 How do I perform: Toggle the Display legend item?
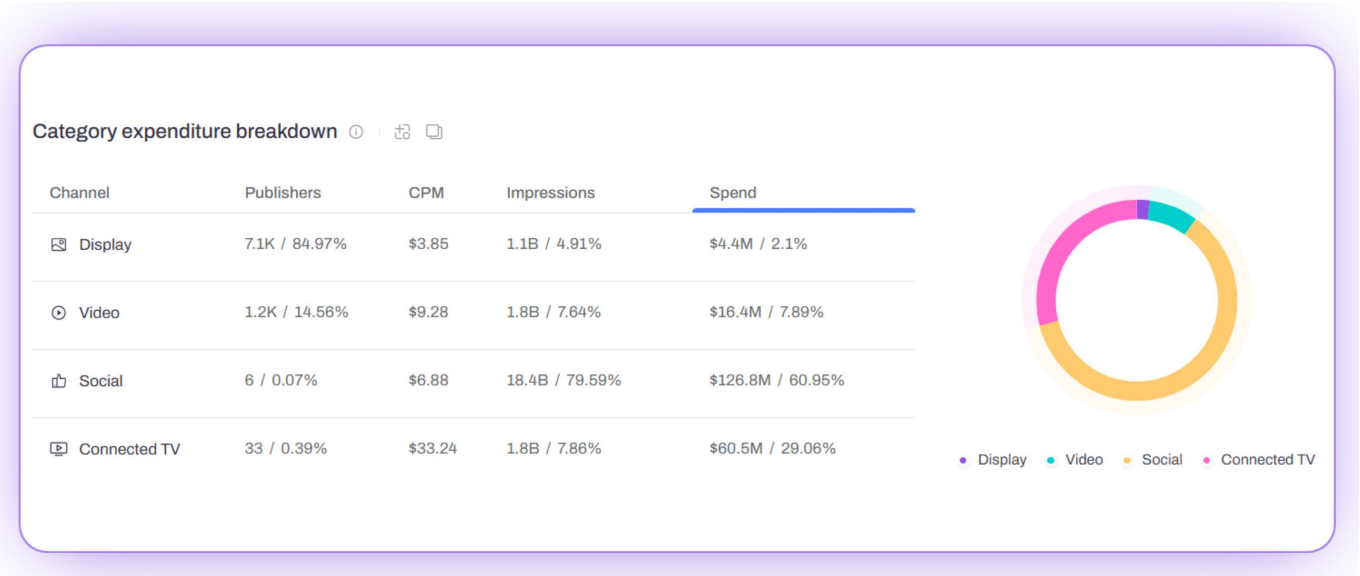coord(992,460)
